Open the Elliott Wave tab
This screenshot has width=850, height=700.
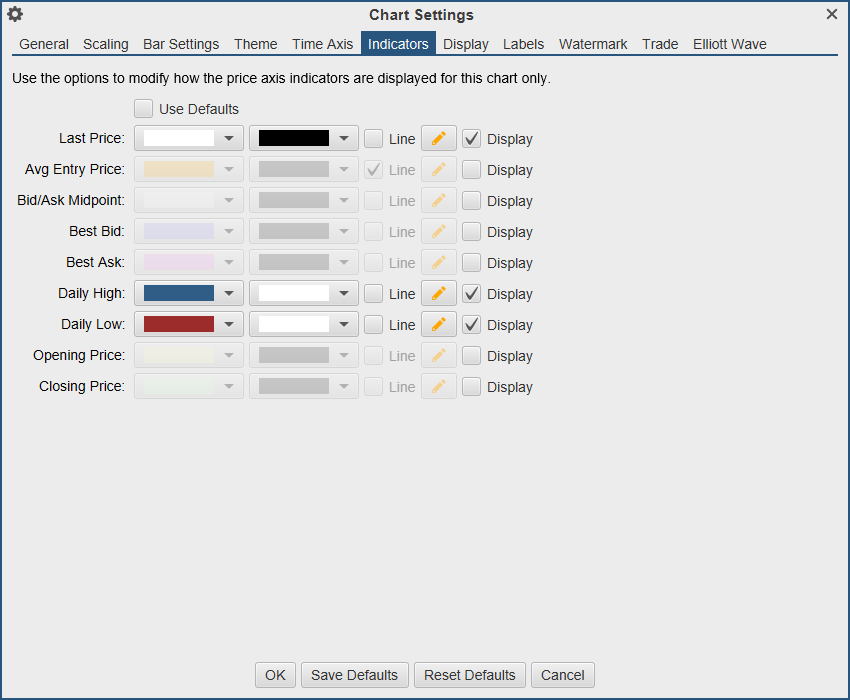pyautogui.click(x=730, y=44)
